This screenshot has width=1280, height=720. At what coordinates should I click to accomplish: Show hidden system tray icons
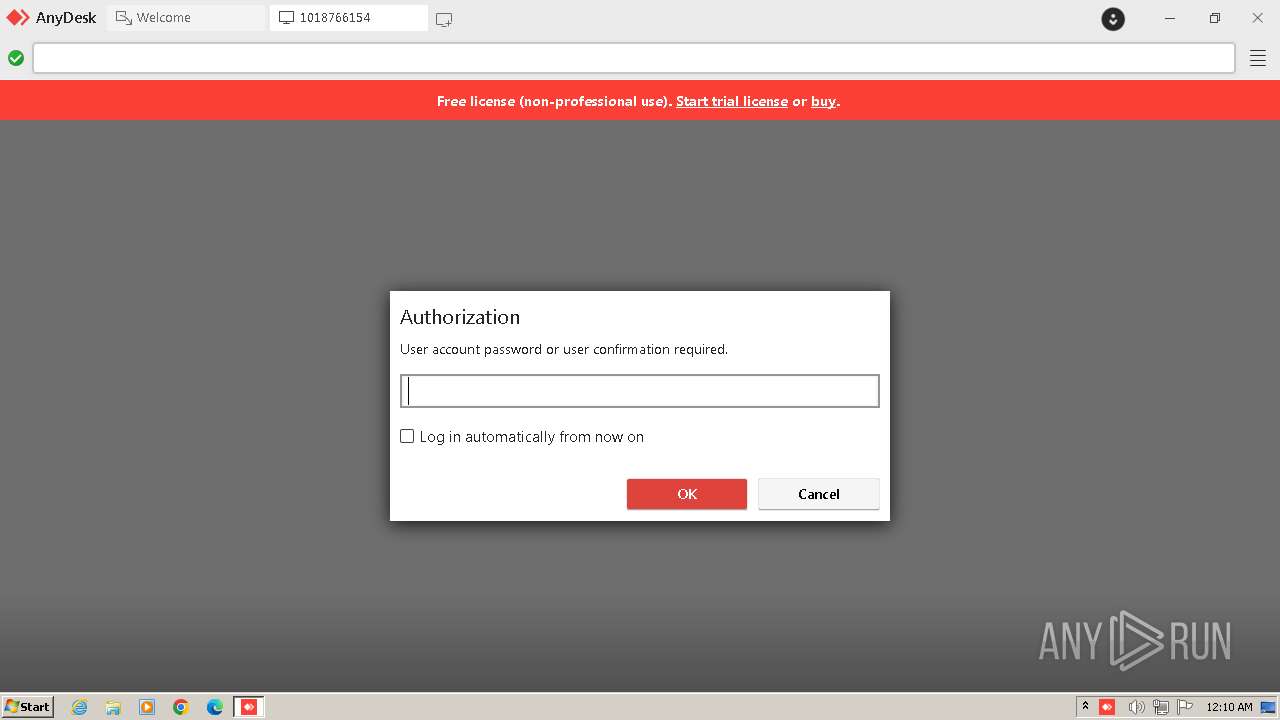tap(1085, 707)
